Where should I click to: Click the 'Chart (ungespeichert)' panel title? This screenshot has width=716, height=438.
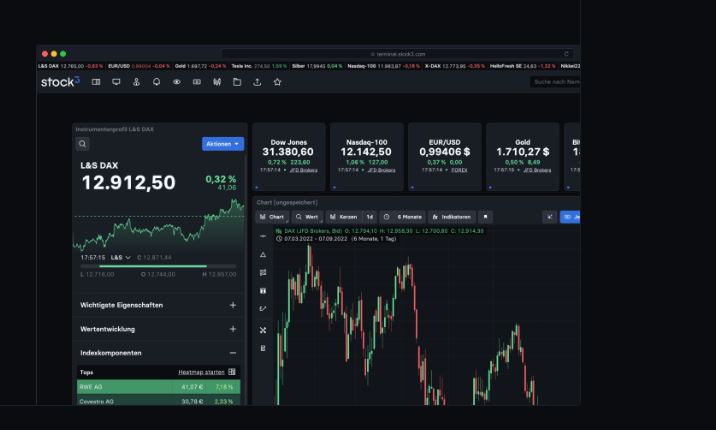point(287,202)
